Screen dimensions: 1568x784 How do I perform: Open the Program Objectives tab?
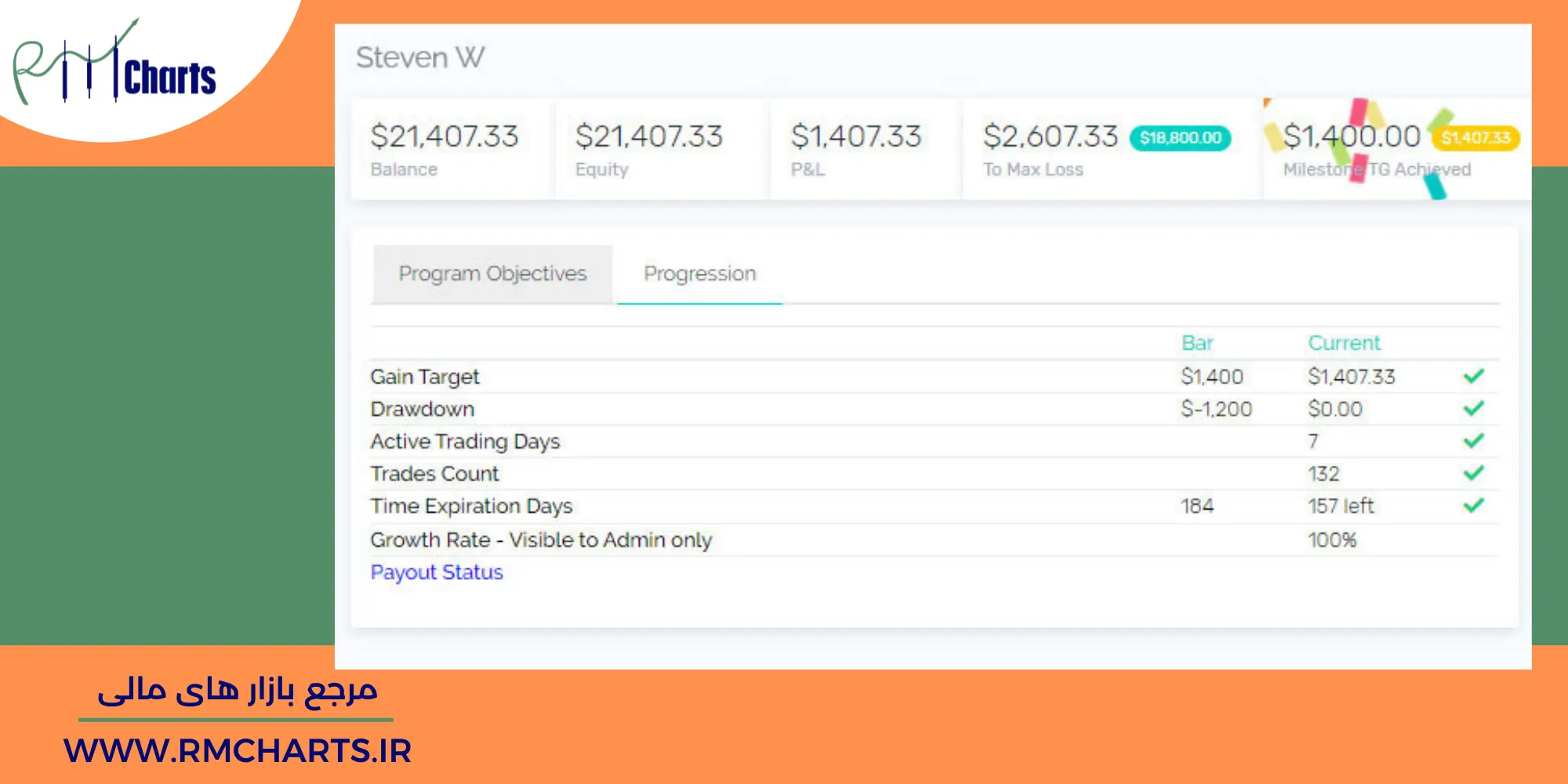[492, 274]
